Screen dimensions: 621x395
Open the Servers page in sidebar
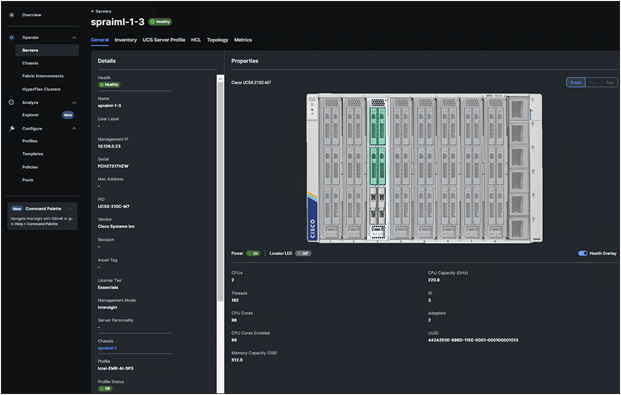tap(47, 50)
